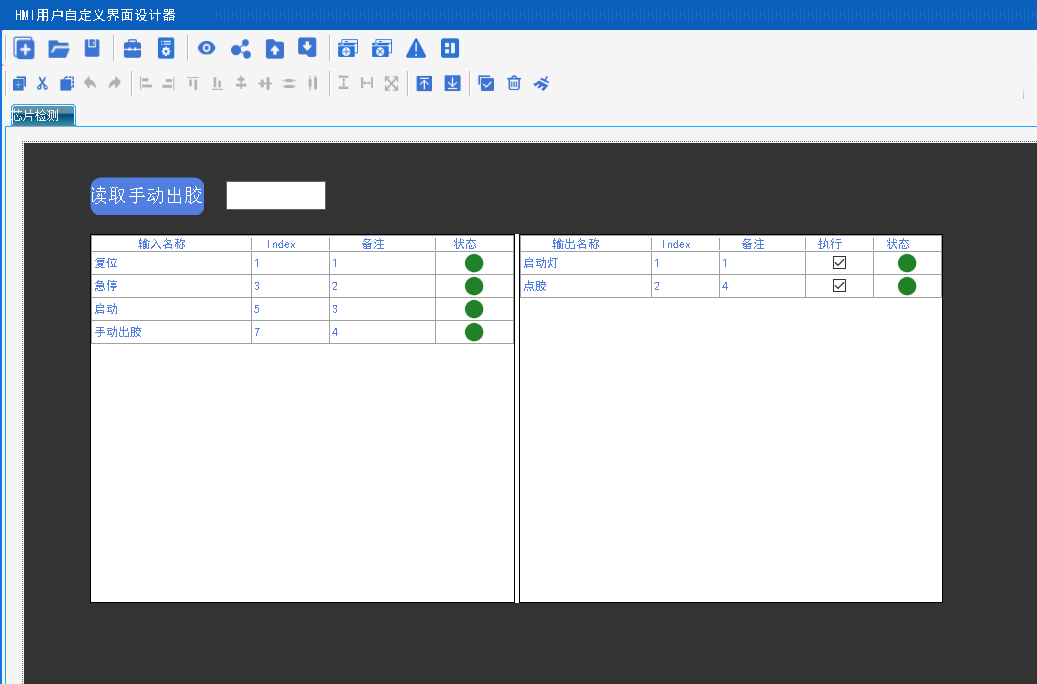
Task: Toggle the 执行 checkbox for 点胶
Action: point(839,285)
